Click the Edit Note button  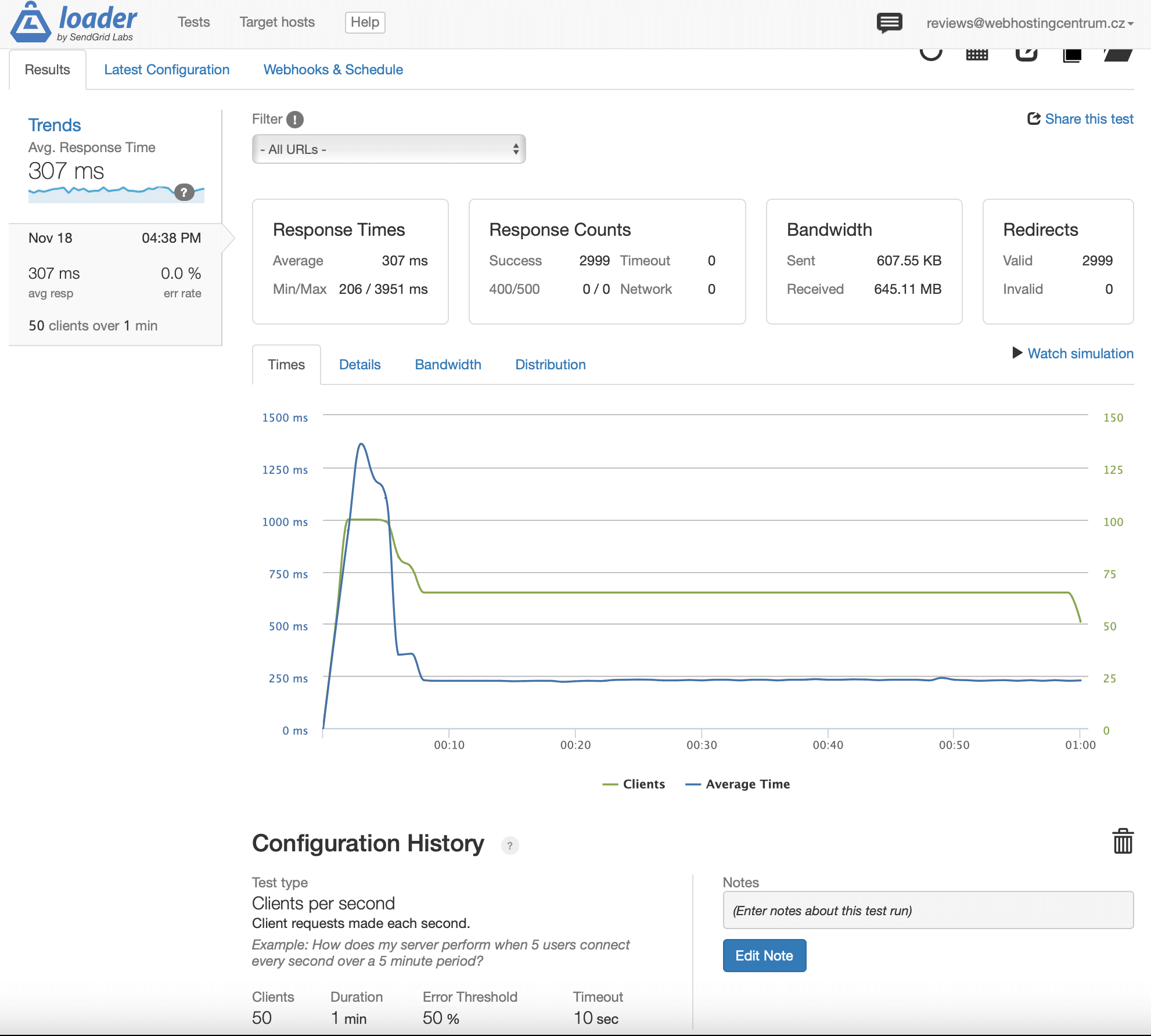764,956
